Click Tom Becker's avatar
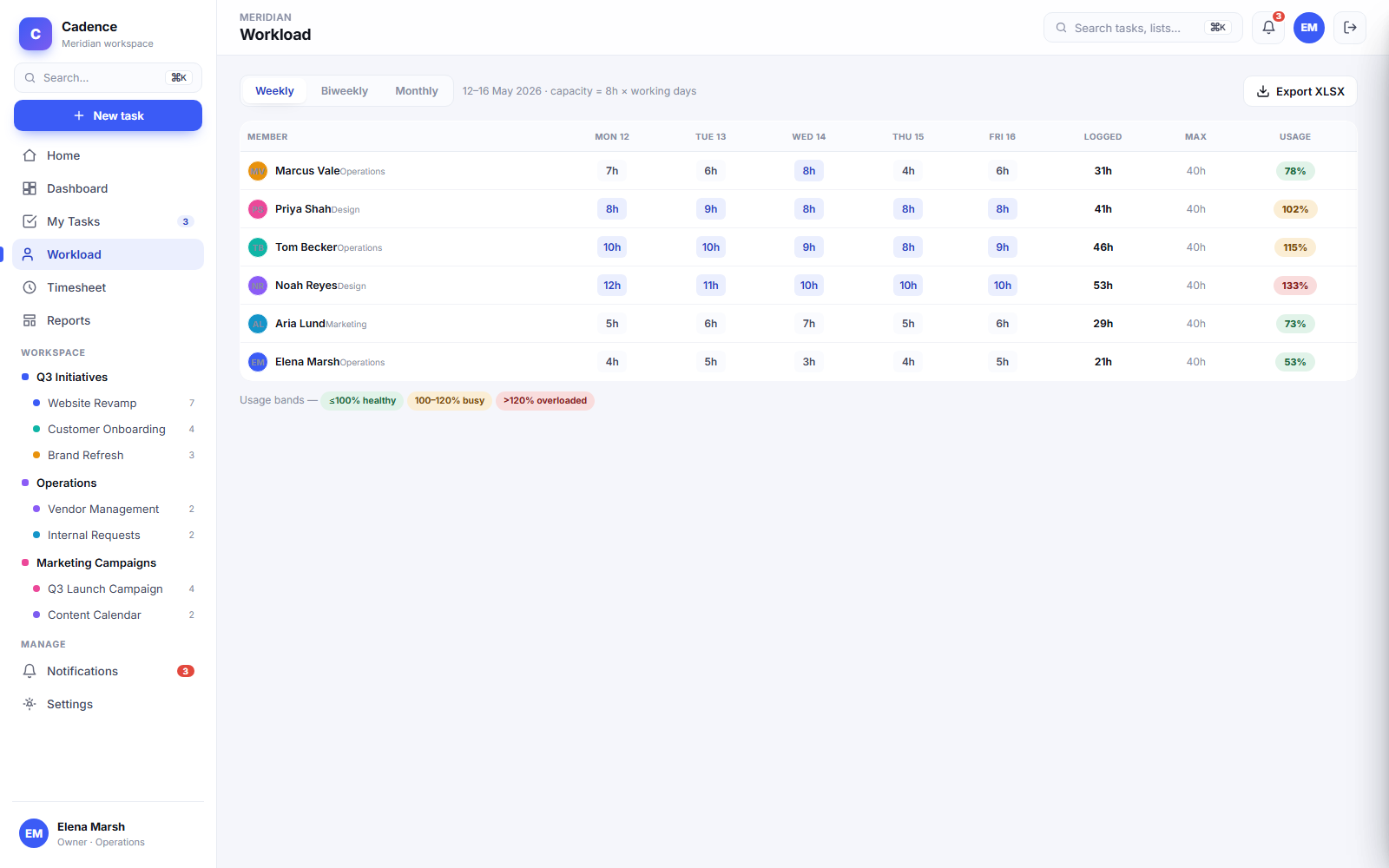This screenshot has height=868, width=1389. [x=258, y=247]
